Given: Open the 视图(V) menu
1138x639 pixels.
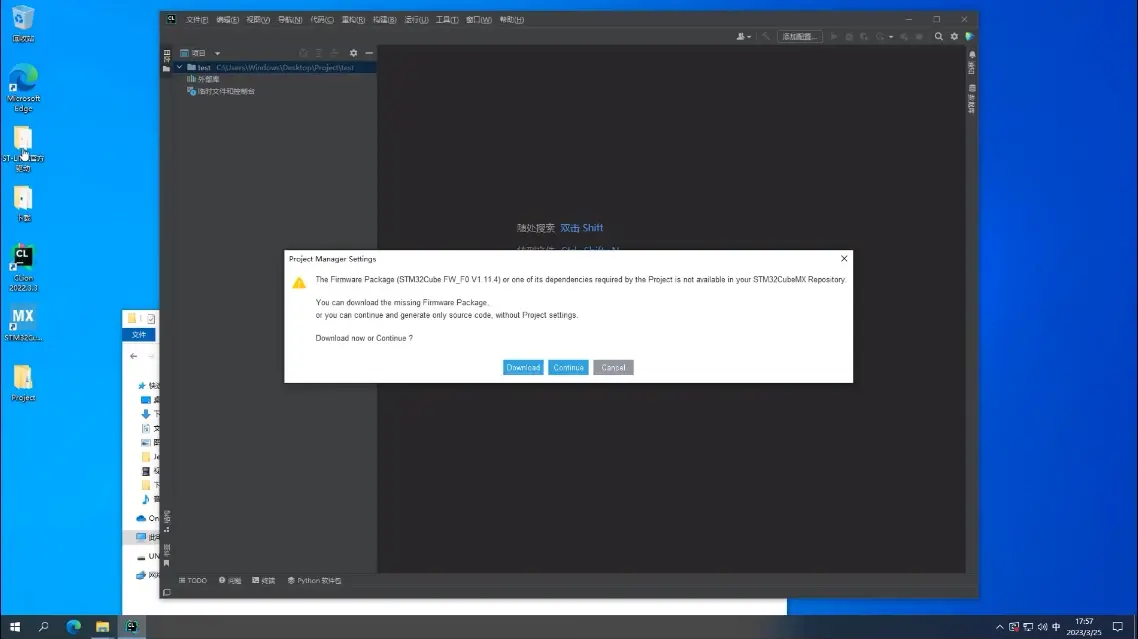Looking at the screenshot, I should point(258,20).
